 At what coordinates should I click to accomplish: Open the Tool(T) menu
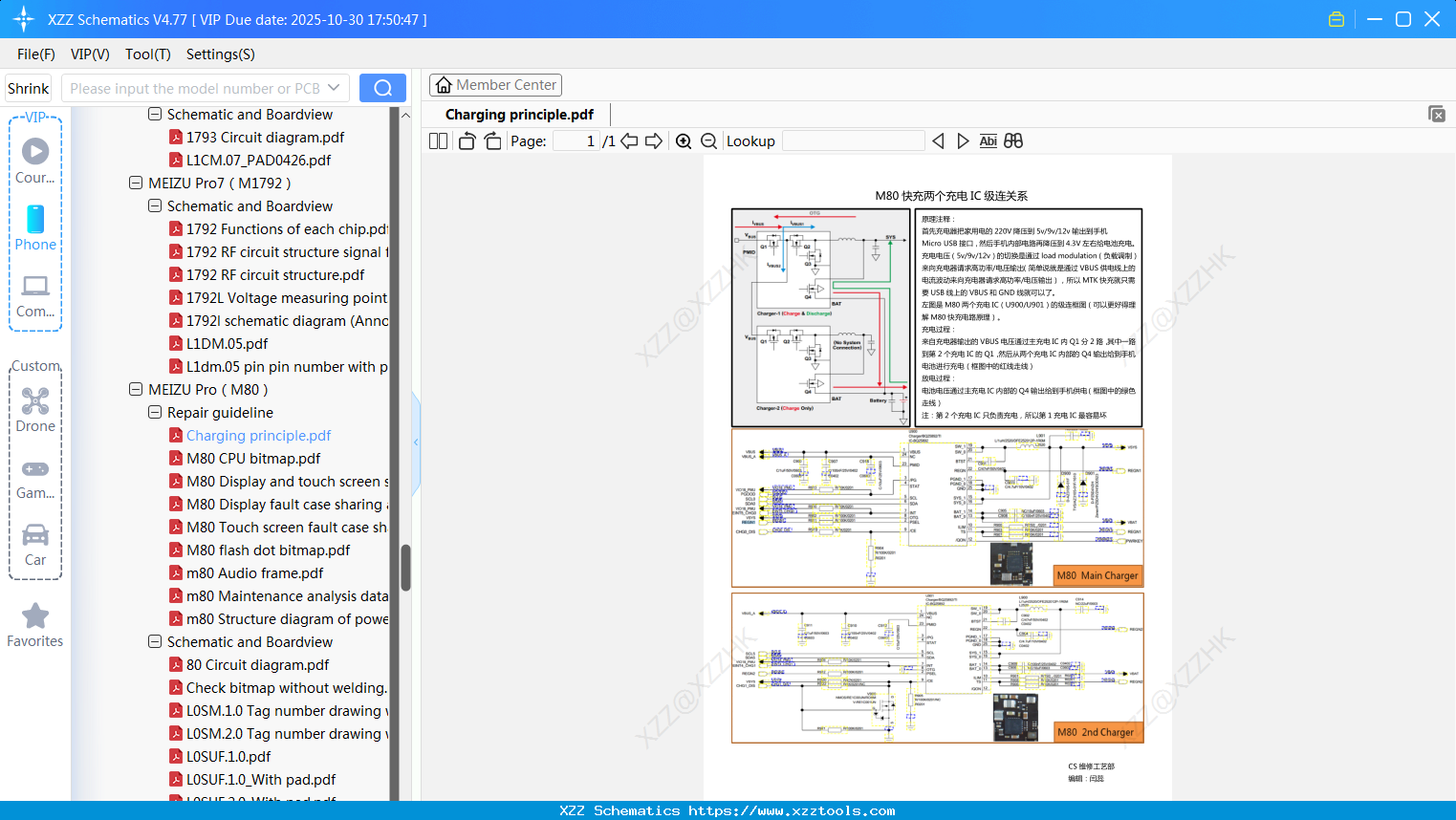(148, 54)
